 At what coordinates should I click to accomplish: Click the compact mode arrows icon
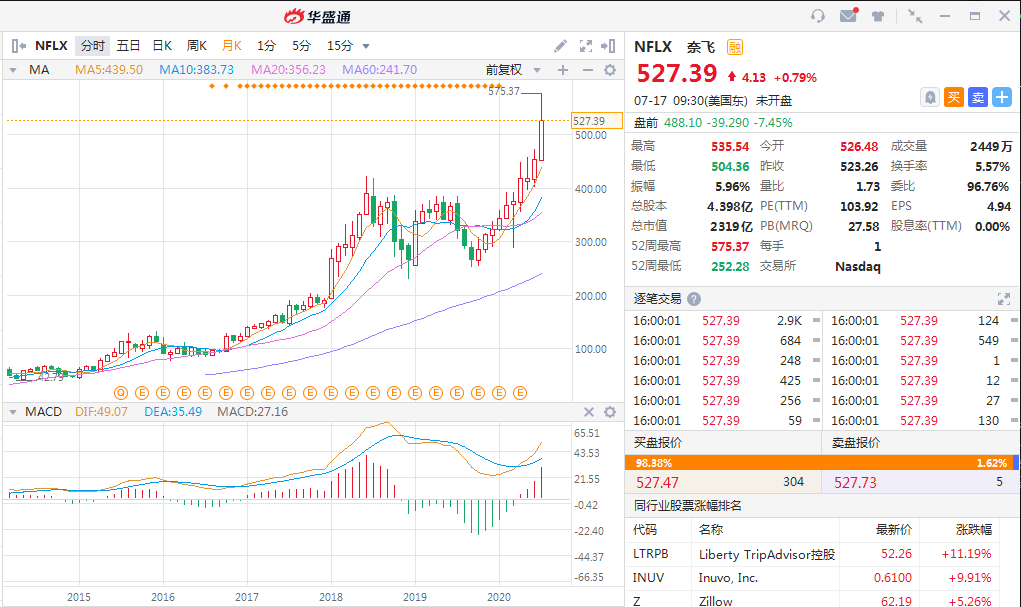point(915,16)
